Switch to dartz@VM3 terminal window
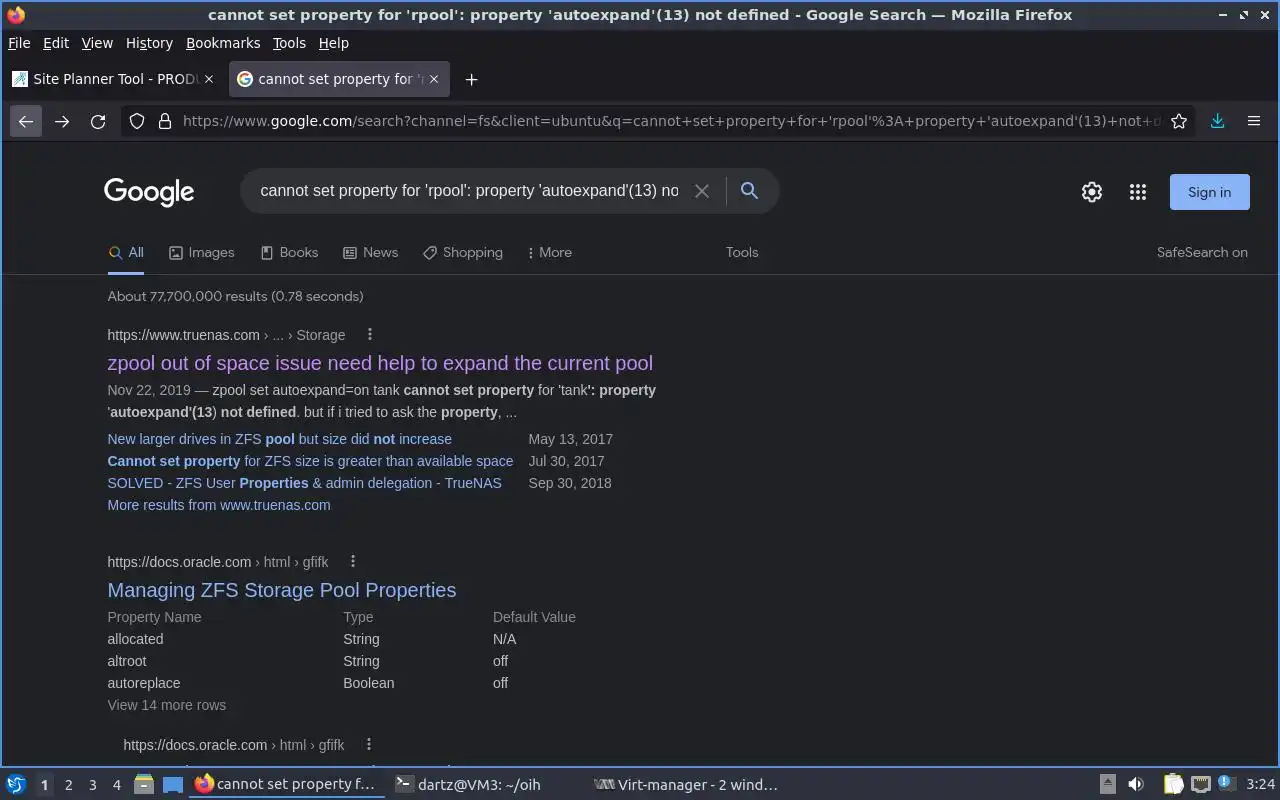 click(469, 785)
